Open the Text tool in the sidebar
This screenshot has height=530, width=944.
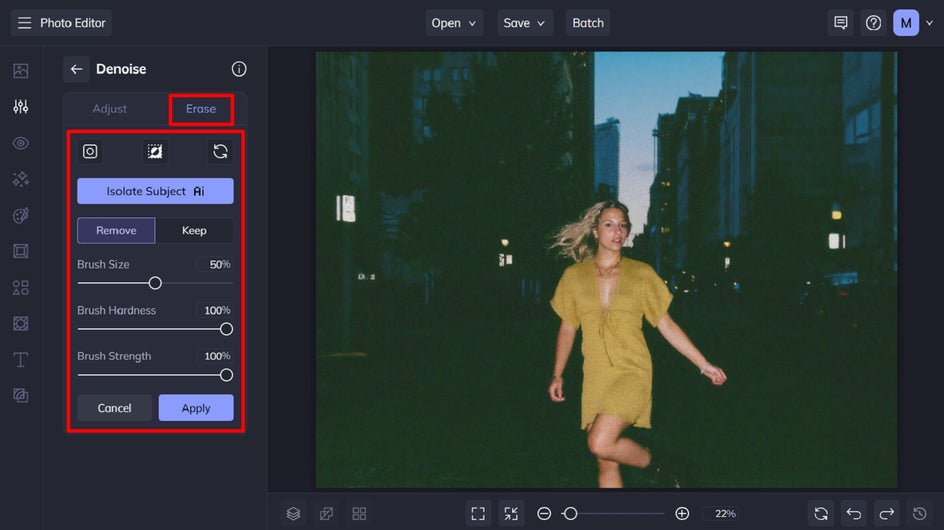(20, 359)
